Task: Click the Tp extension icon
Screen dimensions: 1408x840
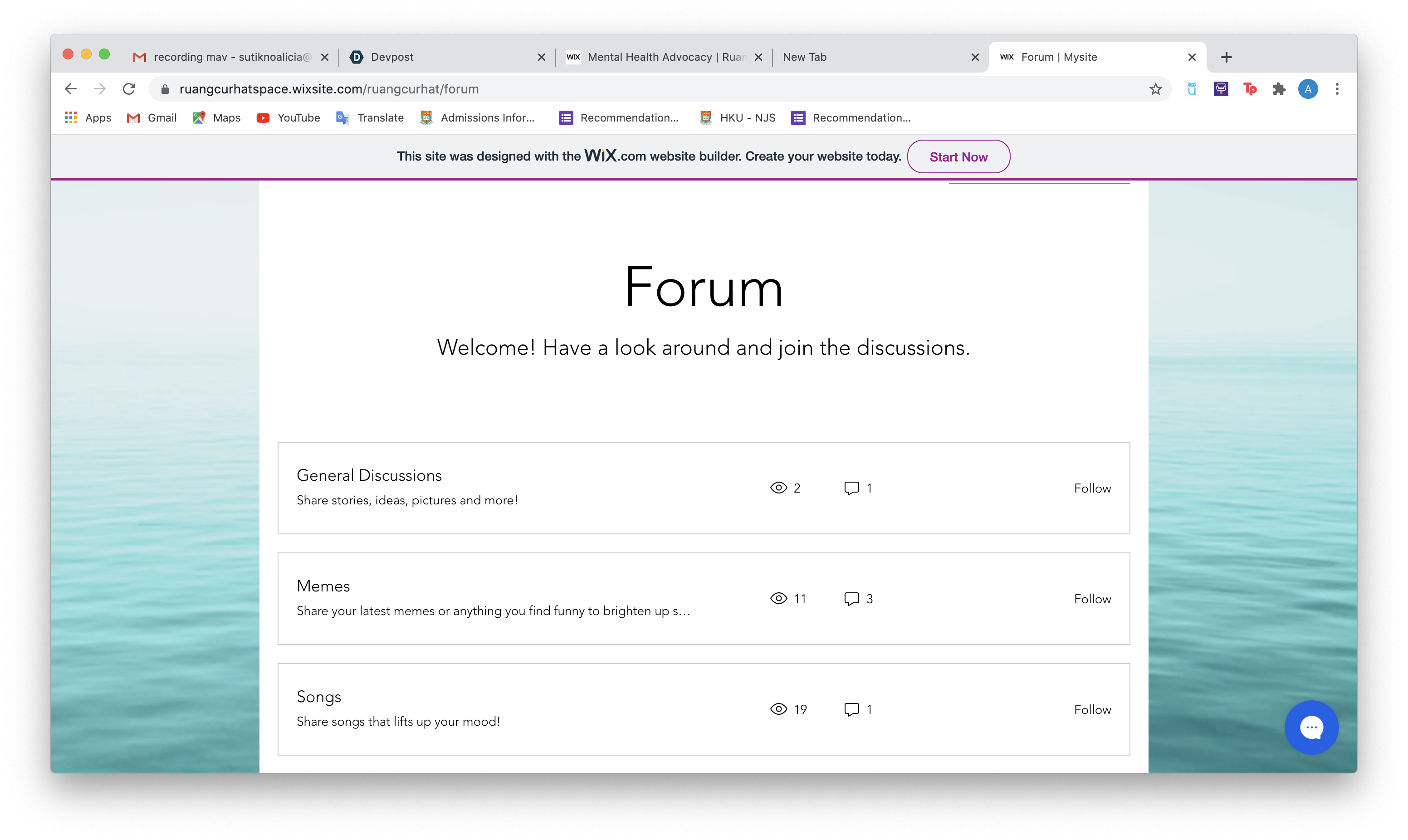Action: (1250, 89)
